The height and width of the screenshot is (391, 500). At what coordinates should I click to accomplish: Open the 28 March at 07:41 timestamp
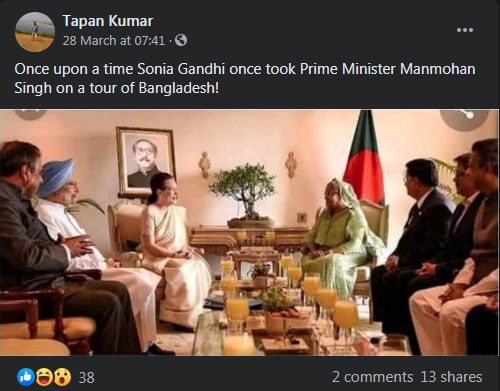coord(114,41)
